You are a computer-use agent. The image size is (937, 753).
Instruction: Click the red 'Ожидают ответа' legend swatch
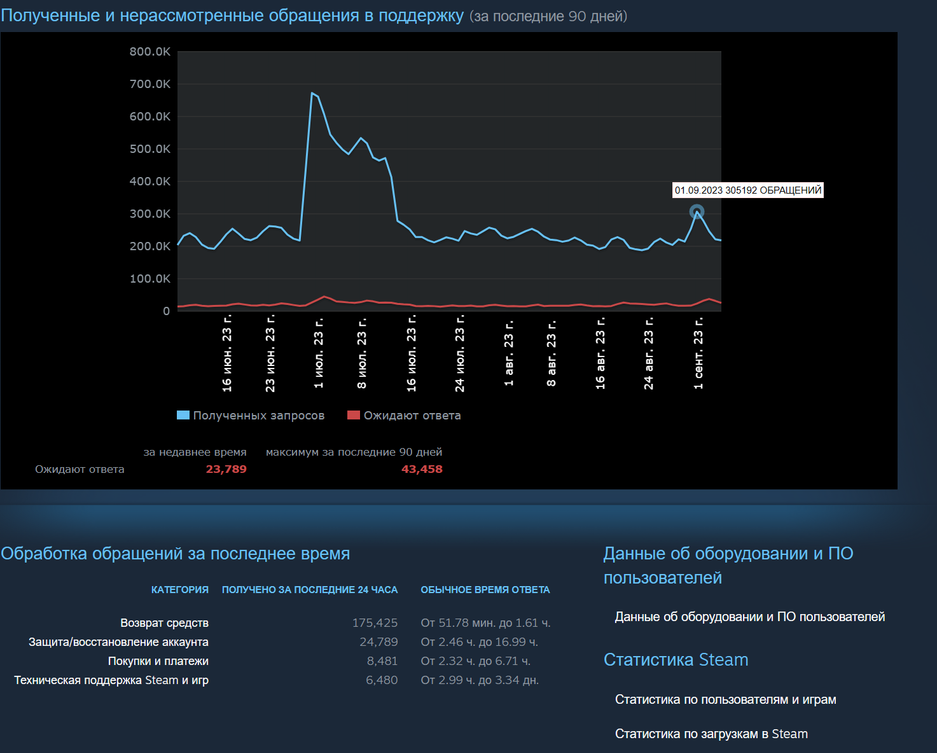point(354,415)
